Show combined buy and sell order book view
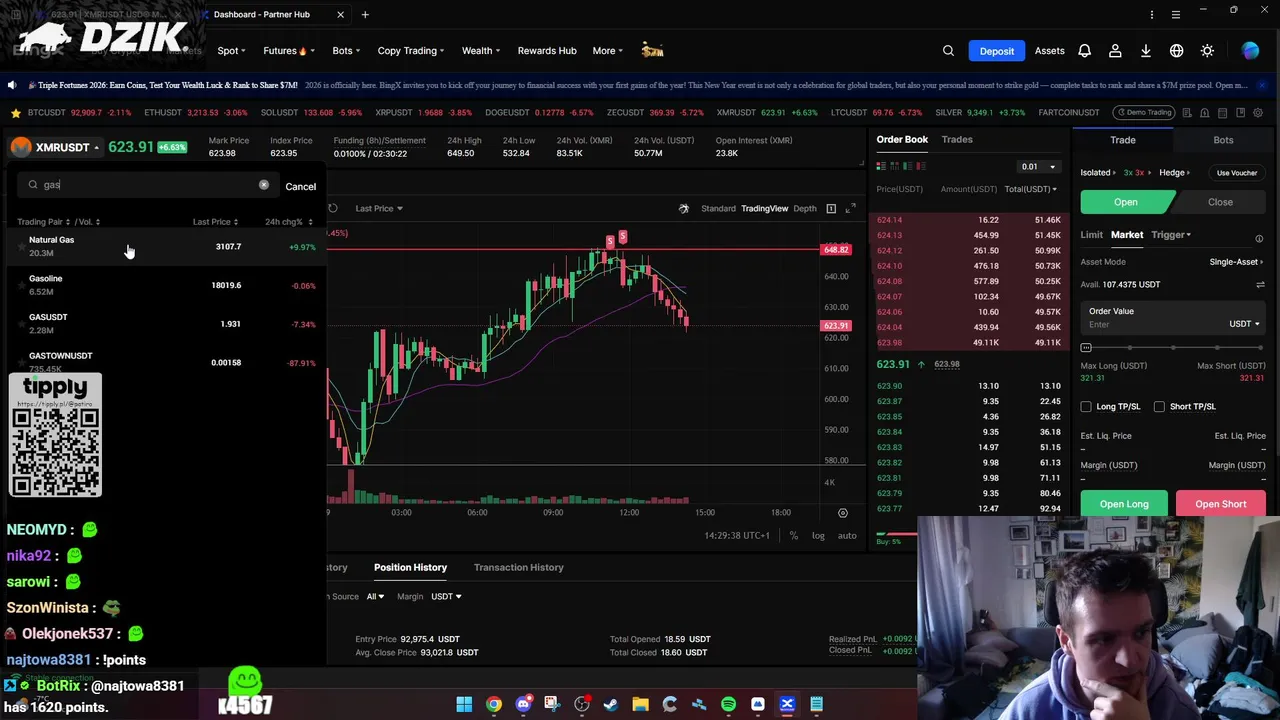 [882, 166]
